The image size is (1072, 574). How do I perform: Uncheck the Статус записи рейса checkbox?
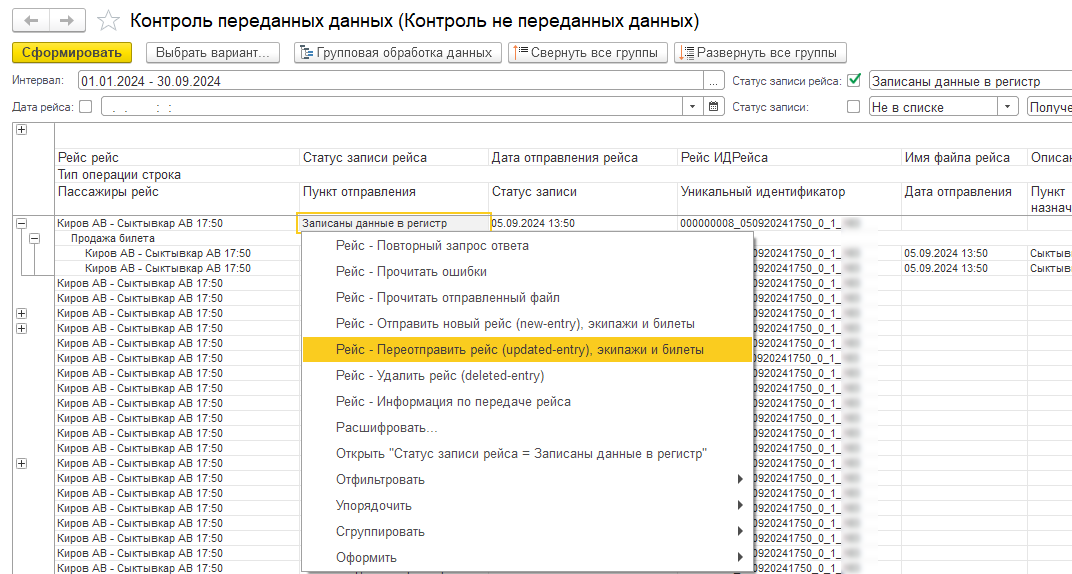pos(854,81)
